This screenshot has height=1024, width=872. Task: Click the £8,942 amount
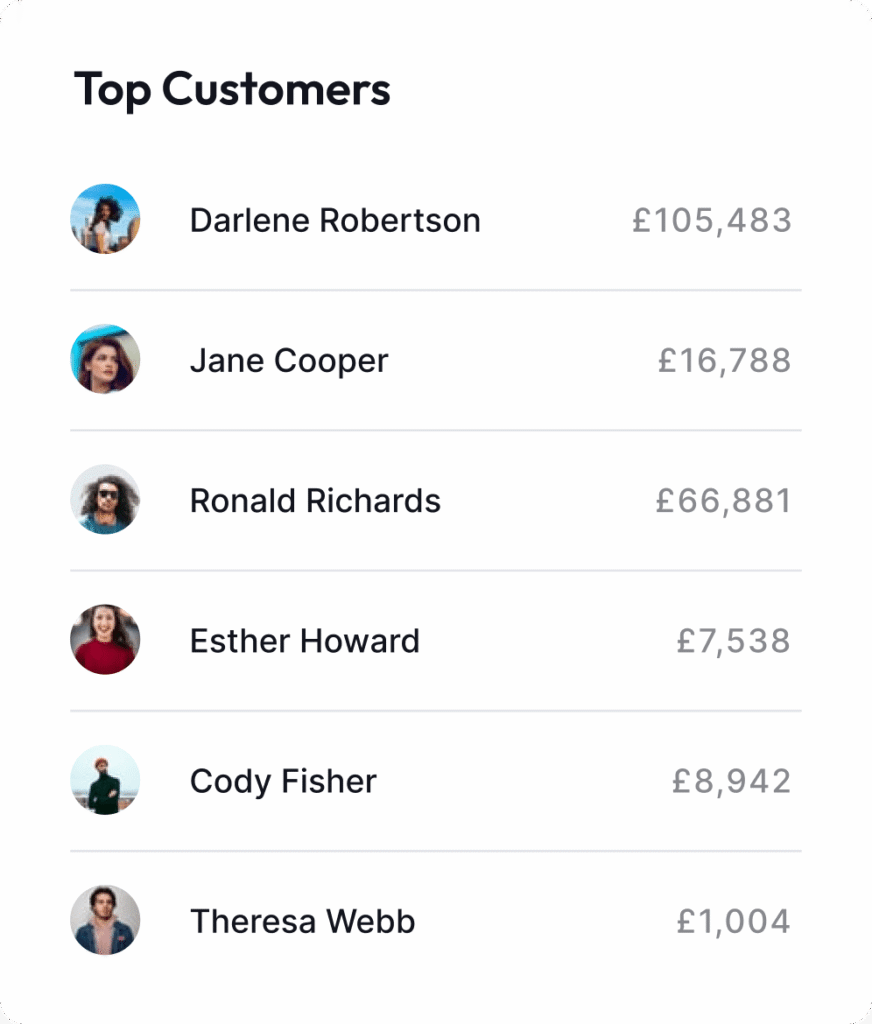tap(731, 781)
